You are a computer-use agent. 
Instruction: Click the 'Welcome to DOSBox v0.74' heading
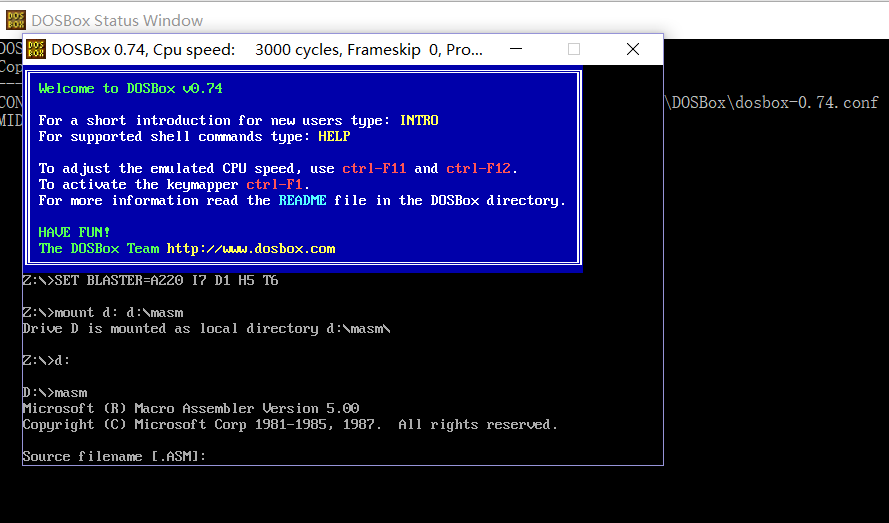pyautogui.click(x=130, y=88)
